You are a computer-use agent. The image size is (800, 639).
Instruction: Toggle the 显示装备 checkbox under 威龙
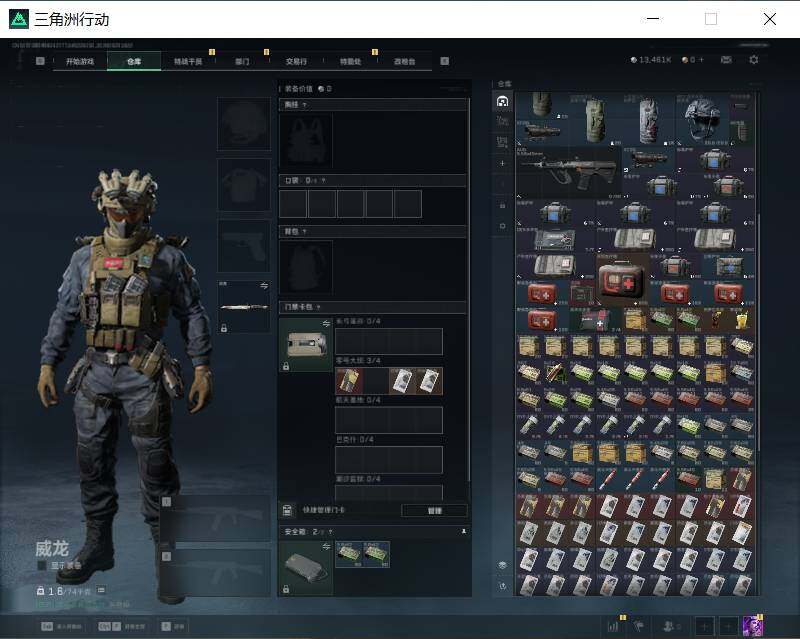pos(42,566)
